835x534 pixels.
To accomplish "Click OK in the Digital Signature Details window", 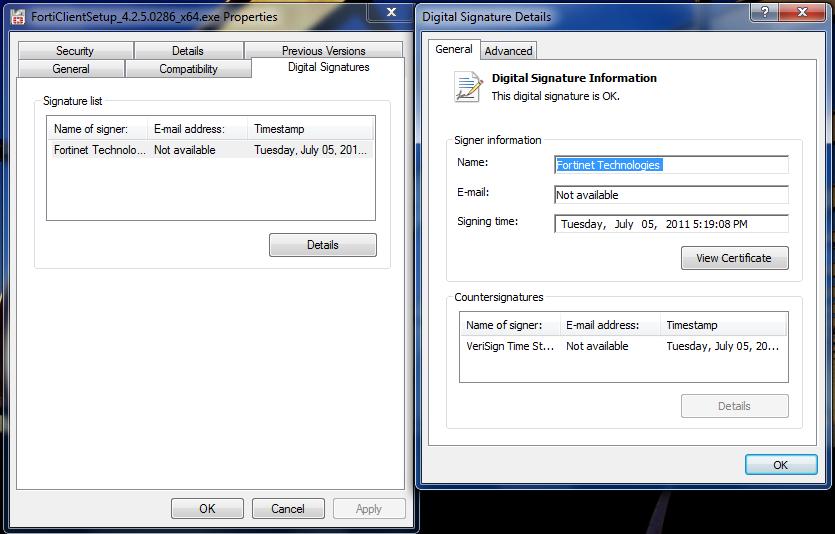I will (x=781, y=465).
